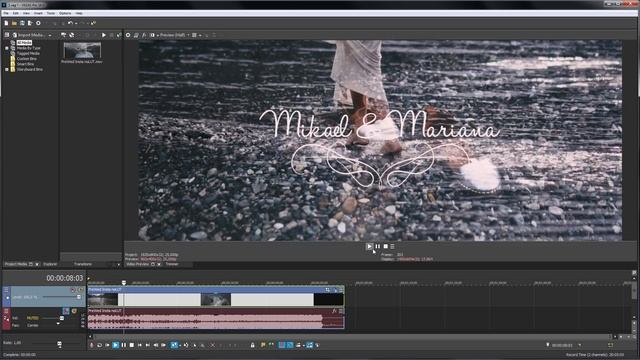Open the Help menu

(x=79, y=13)
